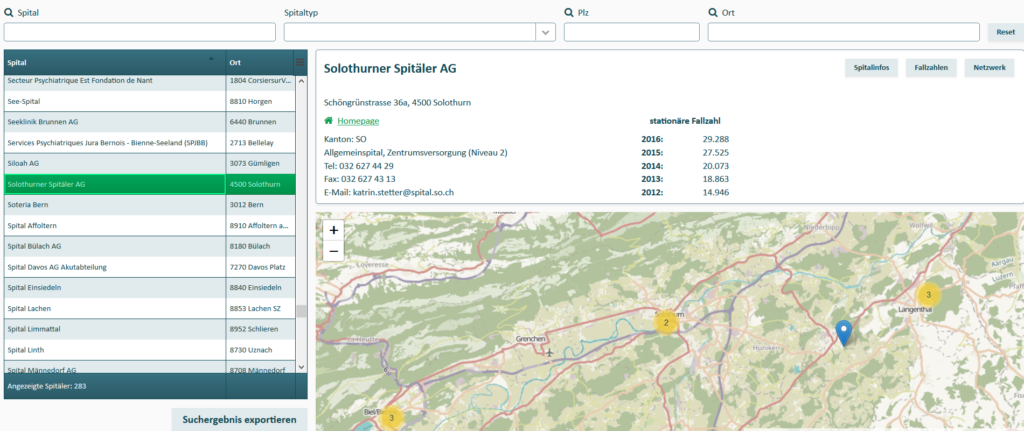
Task: Select Spital Limmattal row
Action: (x=150, y=329)
